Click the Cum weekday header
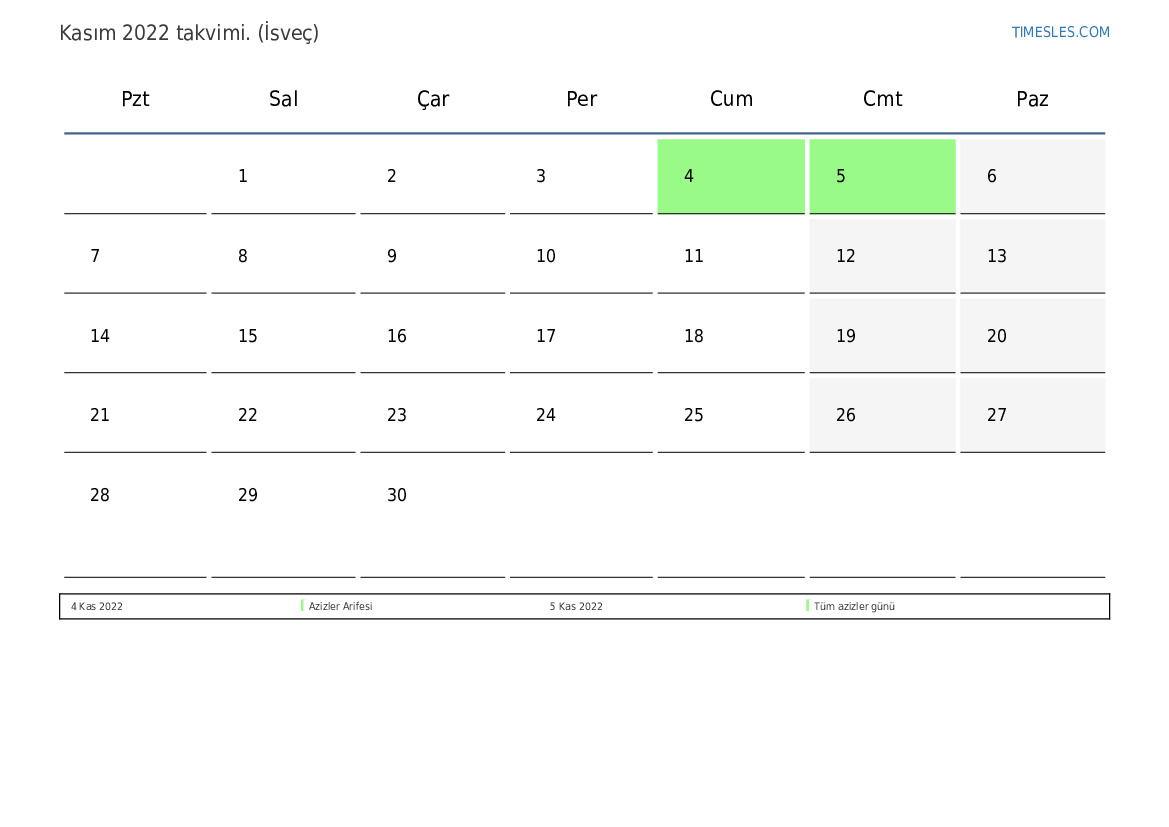Screen dimensions: 1169x827 (731, 99)
